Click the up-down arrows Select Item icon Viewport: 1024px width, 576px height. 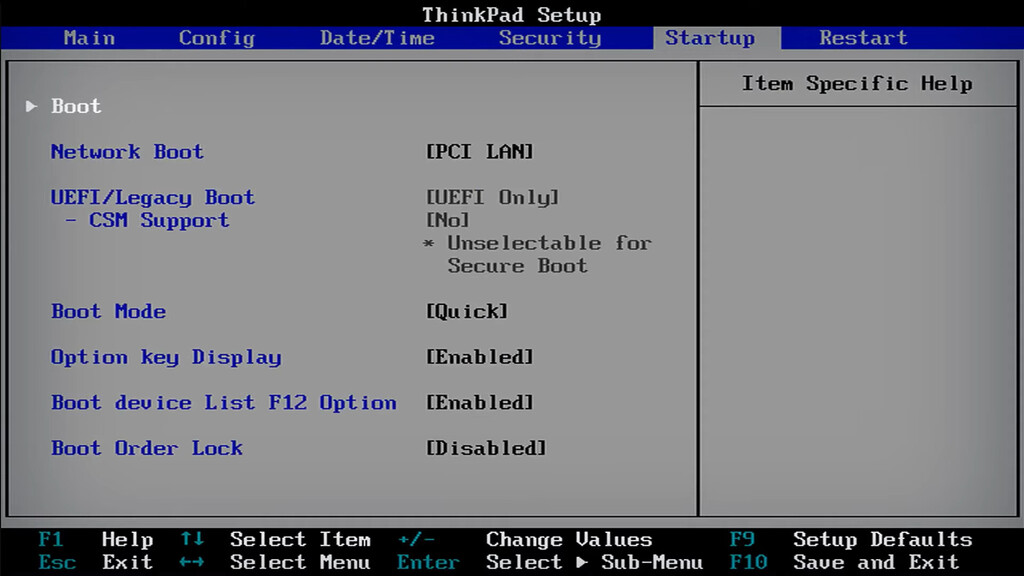(192, 539)
